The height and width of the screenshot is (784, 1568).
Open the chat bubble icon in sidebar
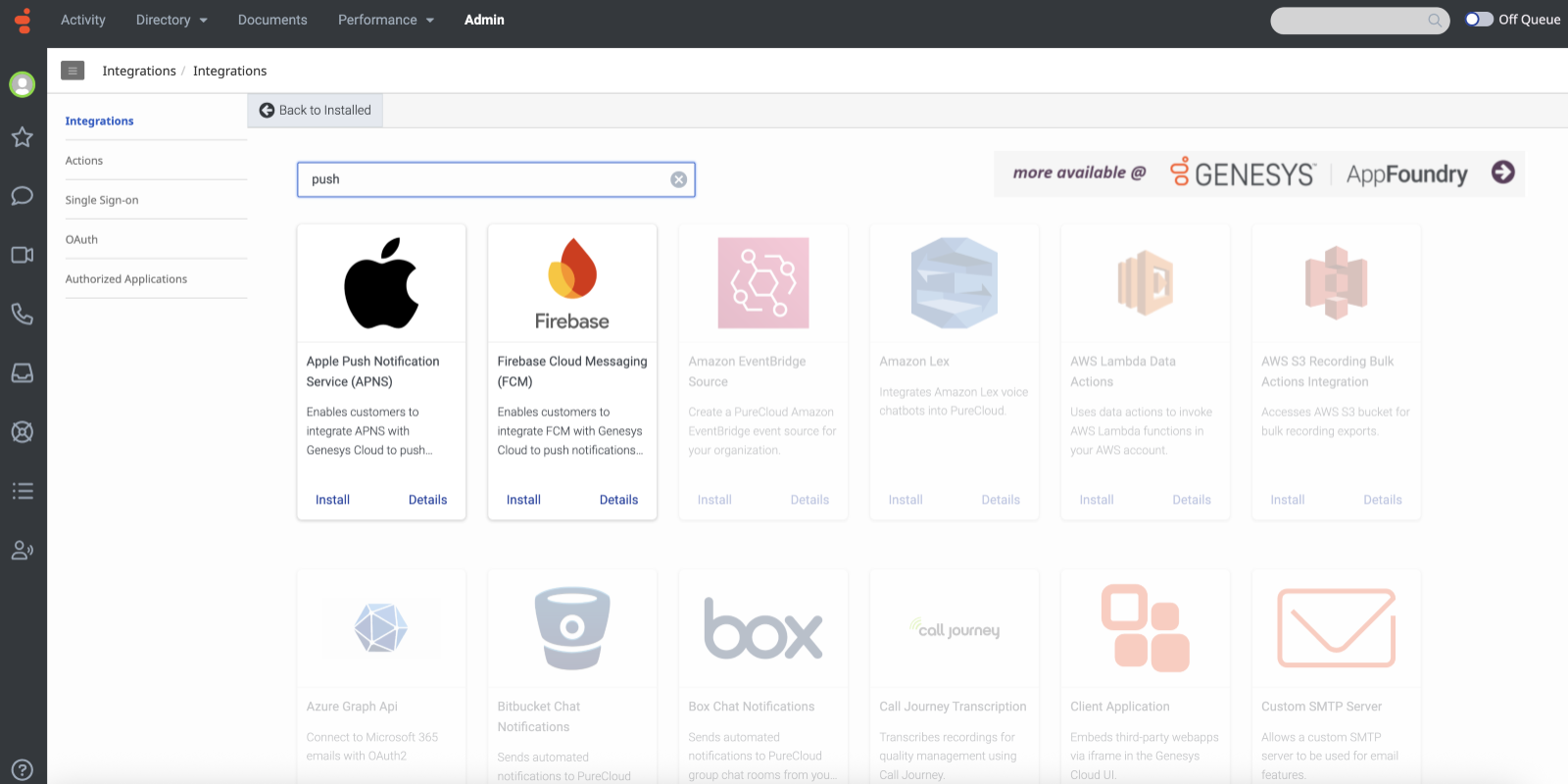(23, 196)
